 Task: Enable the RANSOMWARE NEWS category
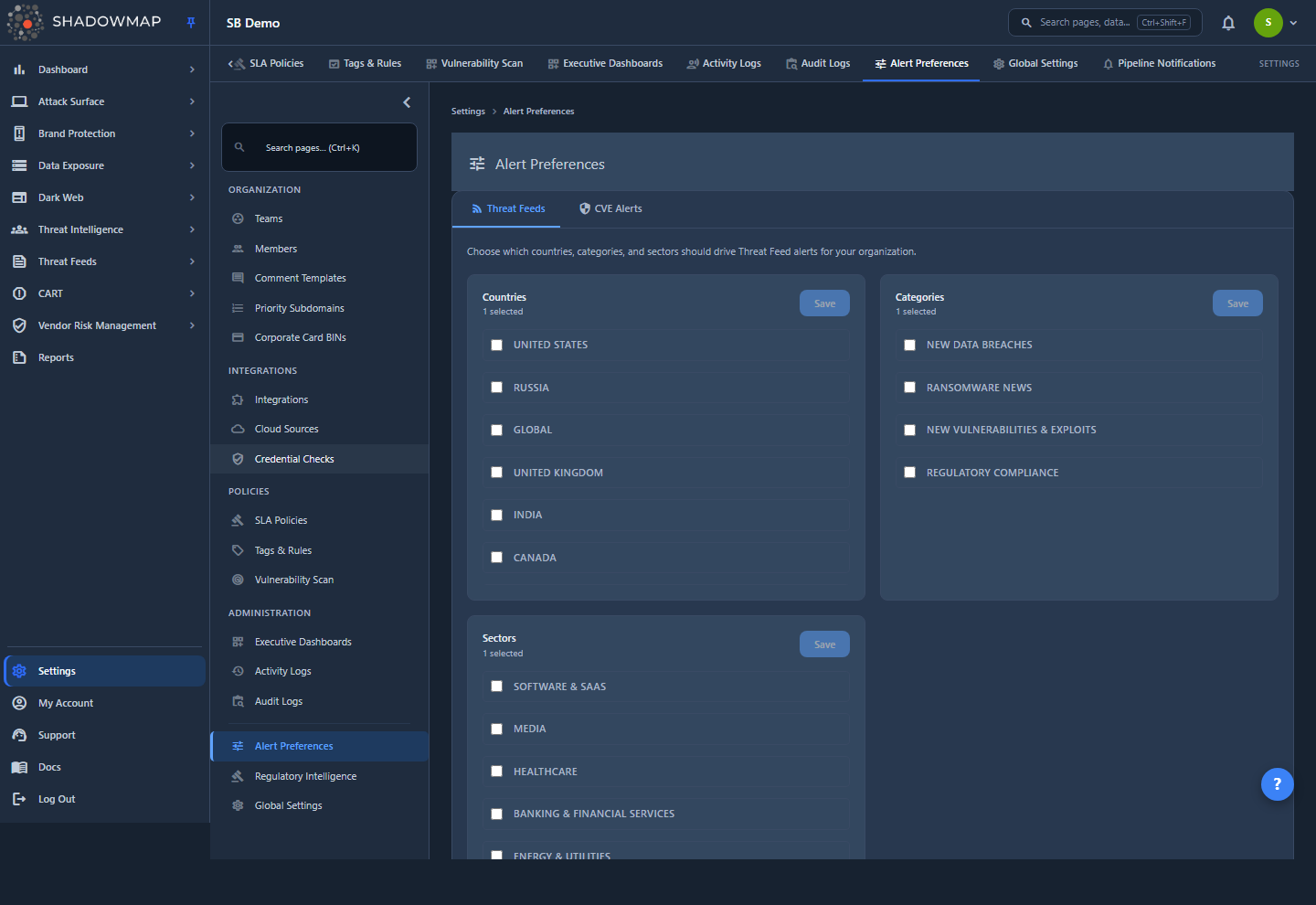click(910, 388)
